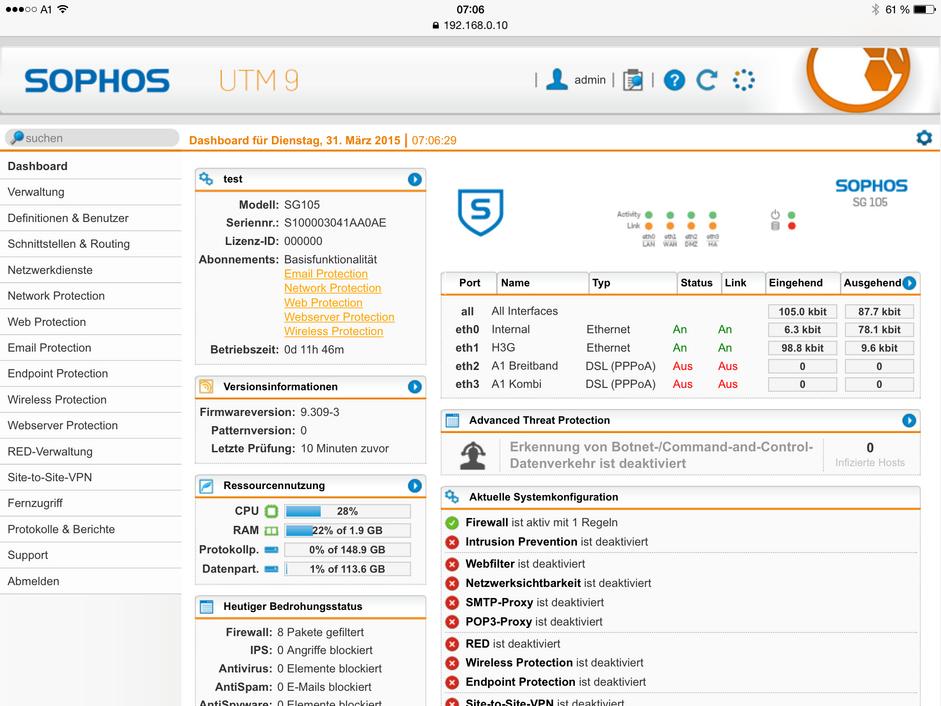The width and height of the screenshot is (941, 706).
Task: Follow the Web Protection subscription link
Action: click(x=323, y=303)
